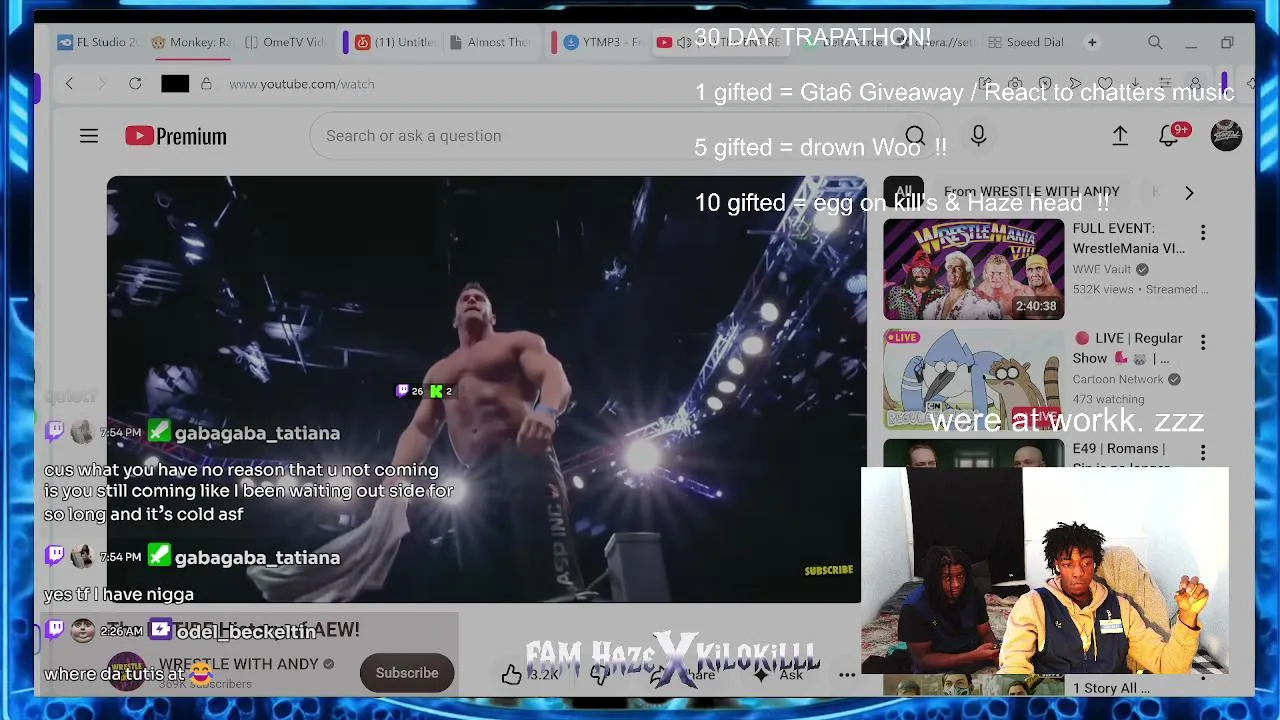The image size is (1280, 720).
Task: Select the From WRESTLE WITH ANDY chip
Action: (1031, 192)
